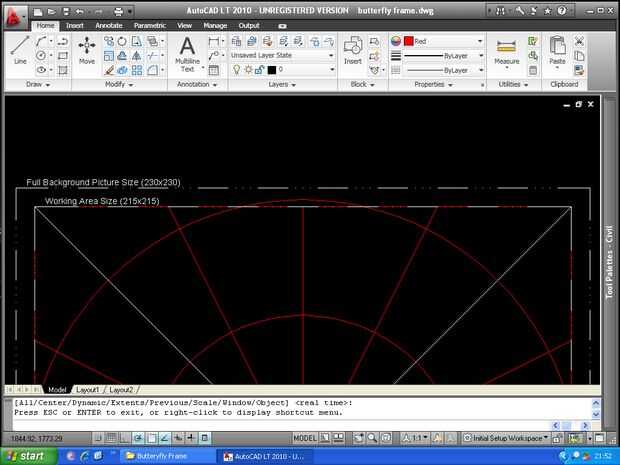Screen dimensions: 620x465
Task: Open the Layout1 tab
Action: (x=87, y=389)
